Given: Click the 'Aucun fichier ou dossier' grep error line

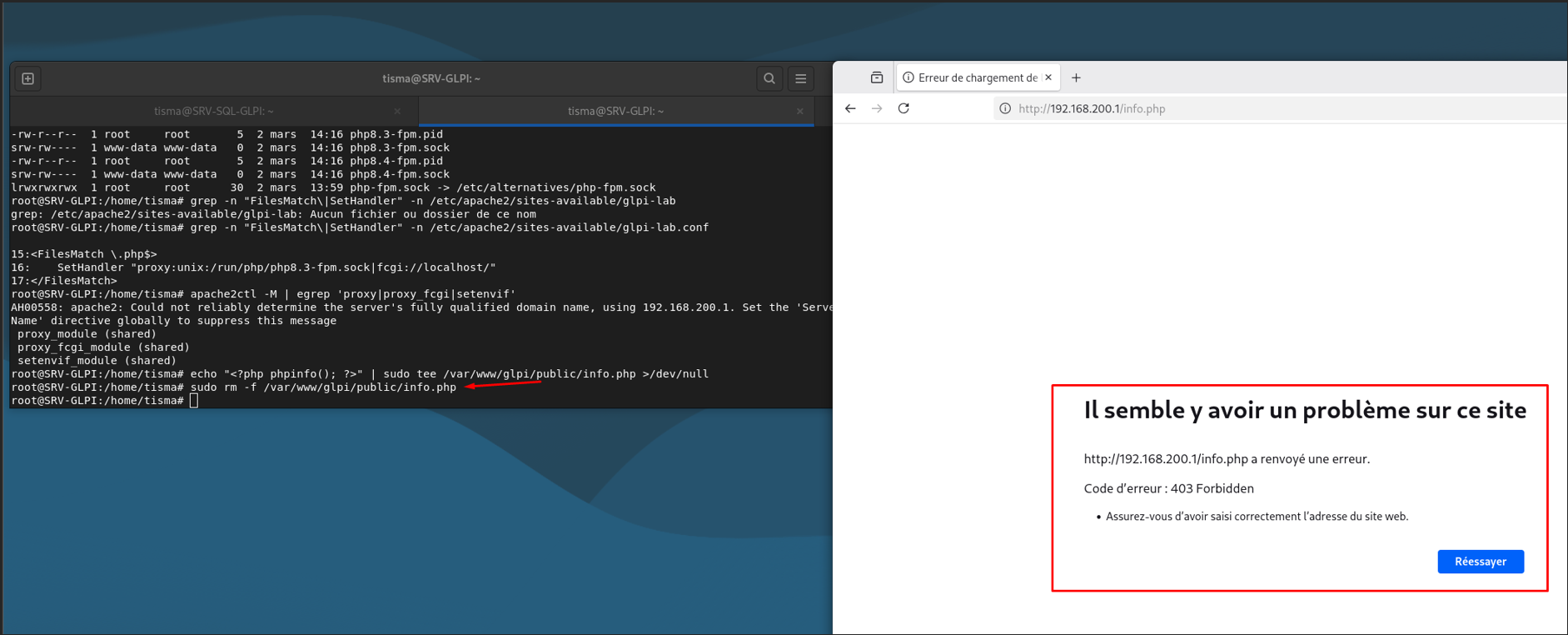Looking at the screenshot, I should pos(274,214).
